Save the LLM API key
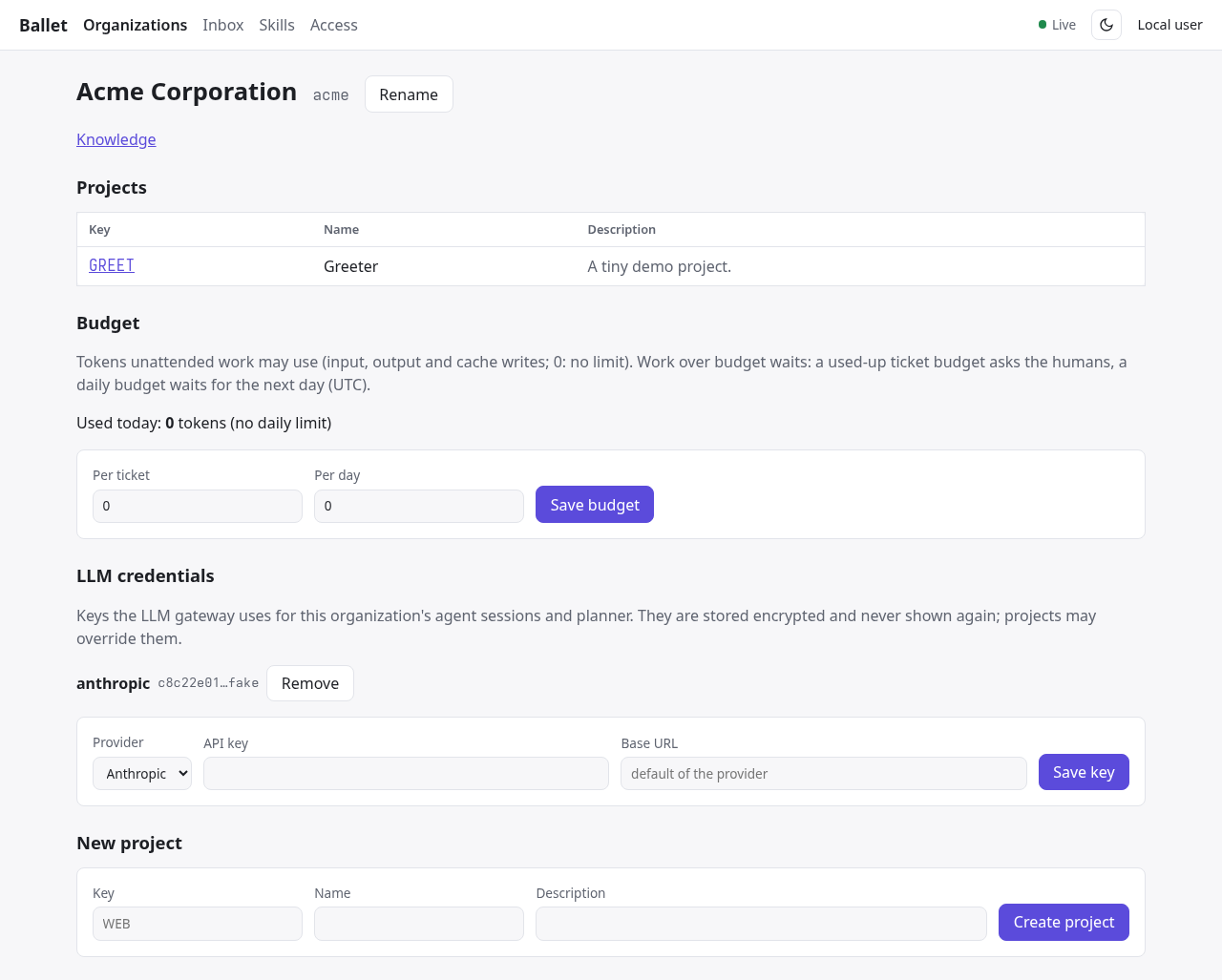Screen dimensions: 1222x980 (x=1084, y=772)
